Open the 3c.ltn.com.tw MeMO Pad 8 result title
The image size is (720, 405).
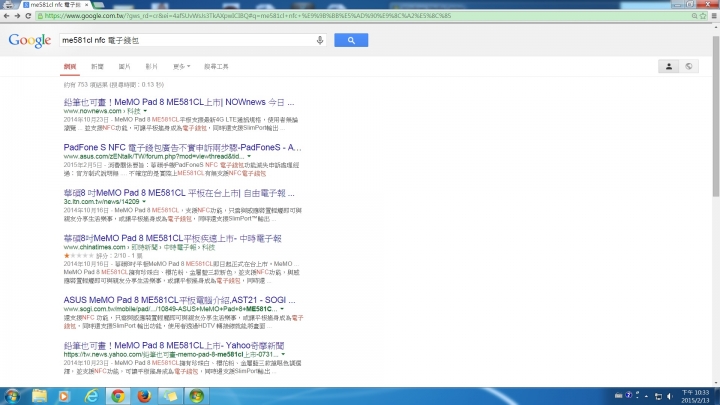pyautogui.click(x=179, y=193)
